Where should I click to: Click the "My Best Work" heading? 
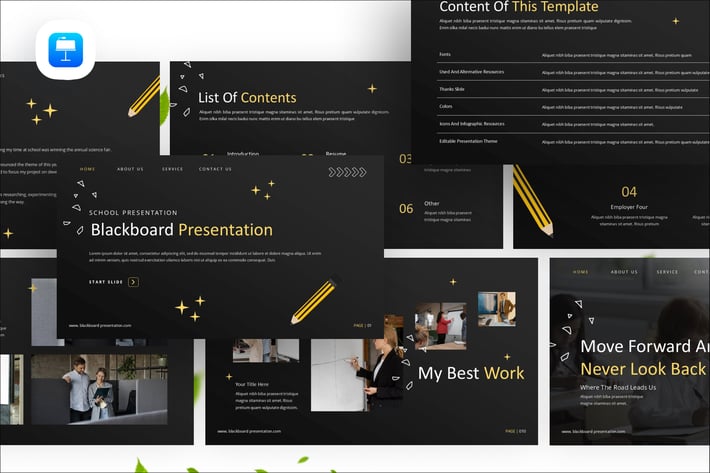(471, 373)
